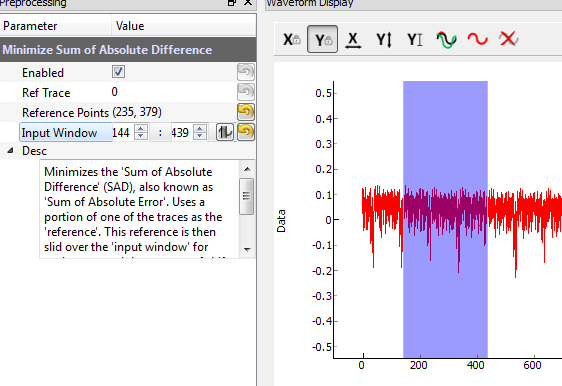Select the Y default range icon
This screenshot has width=562, height=386.
tap(415, 39)
